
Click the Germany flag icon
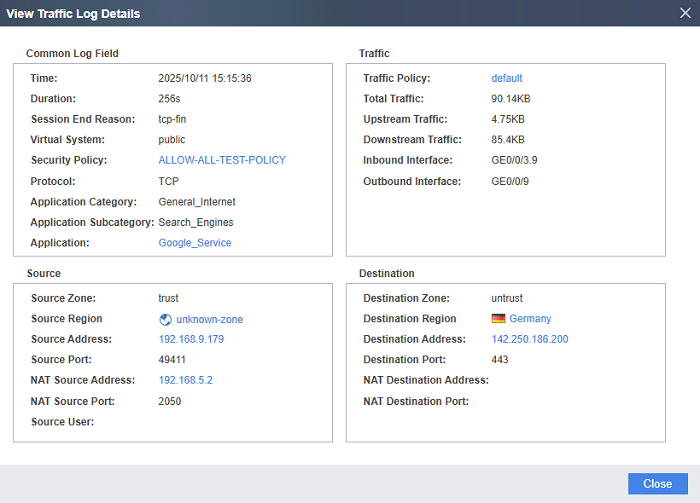pos(498,319)
